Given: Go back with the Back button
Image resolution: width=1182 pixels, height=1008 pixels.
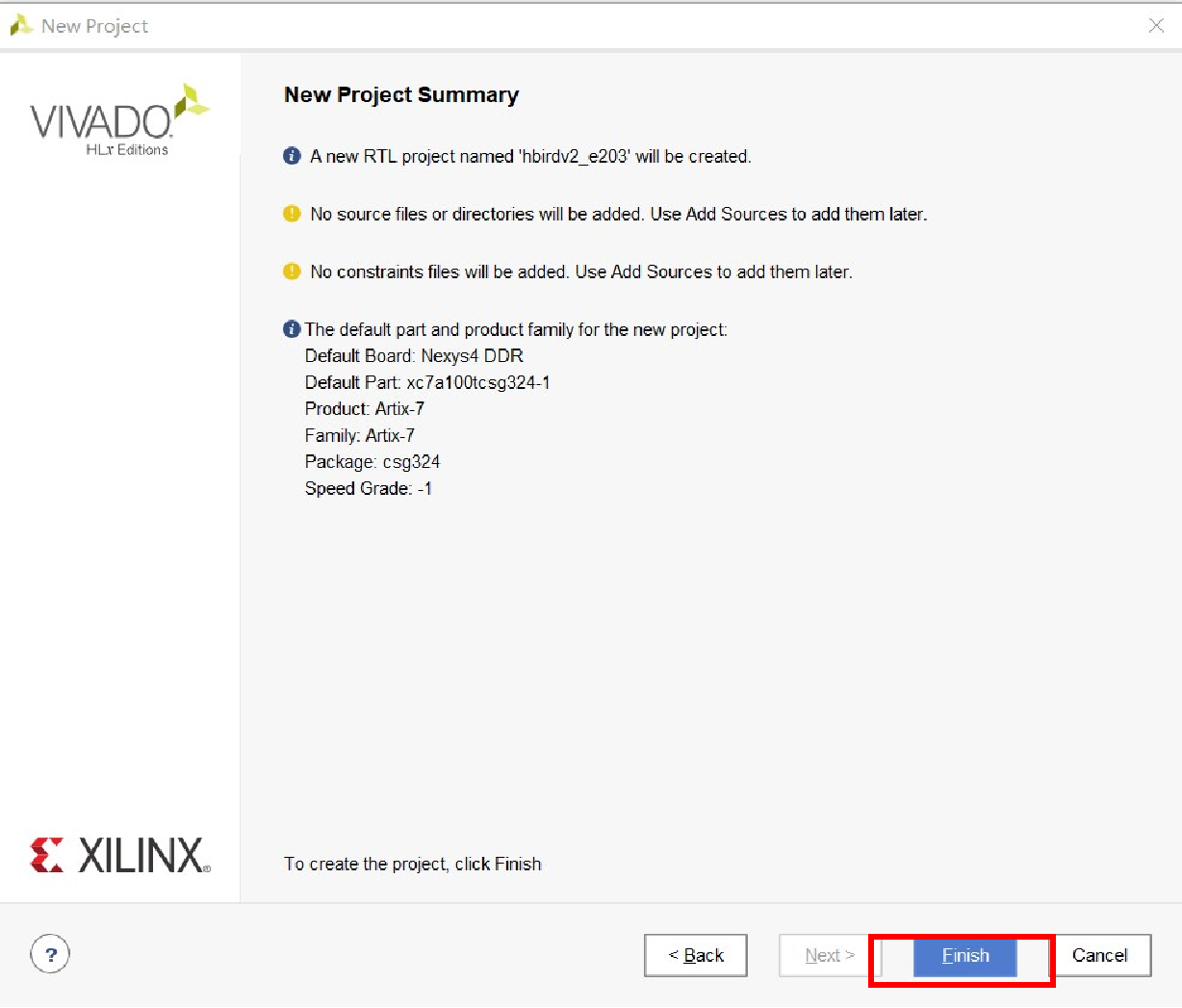Looking at the screenshot, I should click(x=696, y=955).
